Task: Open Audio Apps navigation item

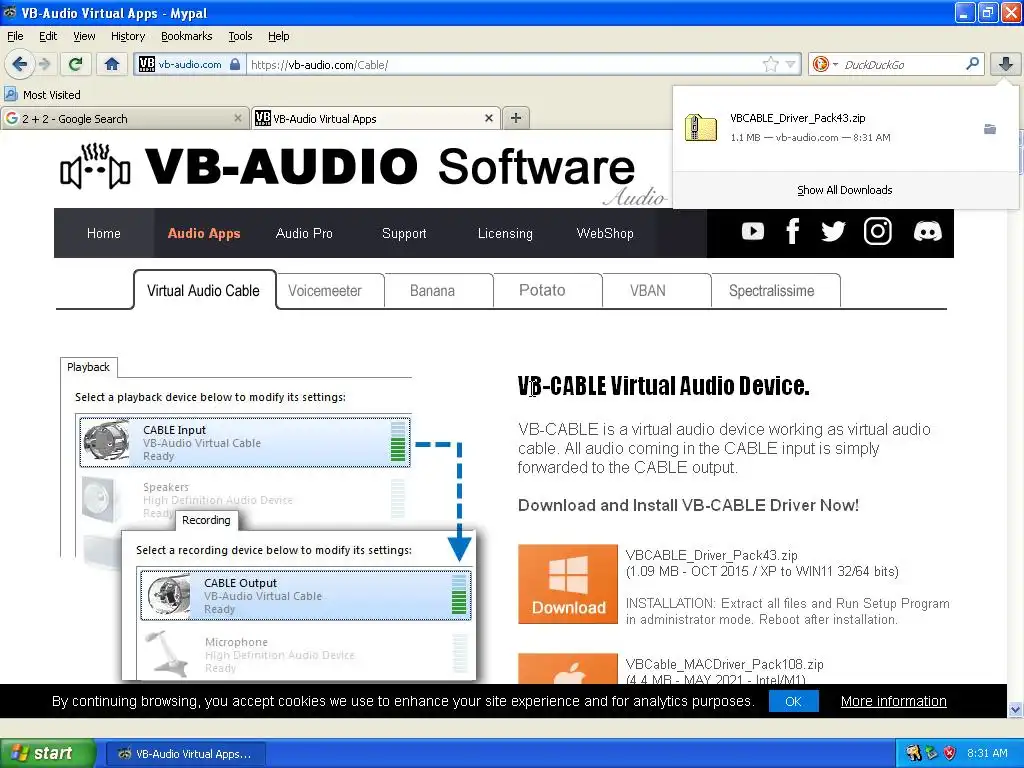Action: click(x=204, y=233)
